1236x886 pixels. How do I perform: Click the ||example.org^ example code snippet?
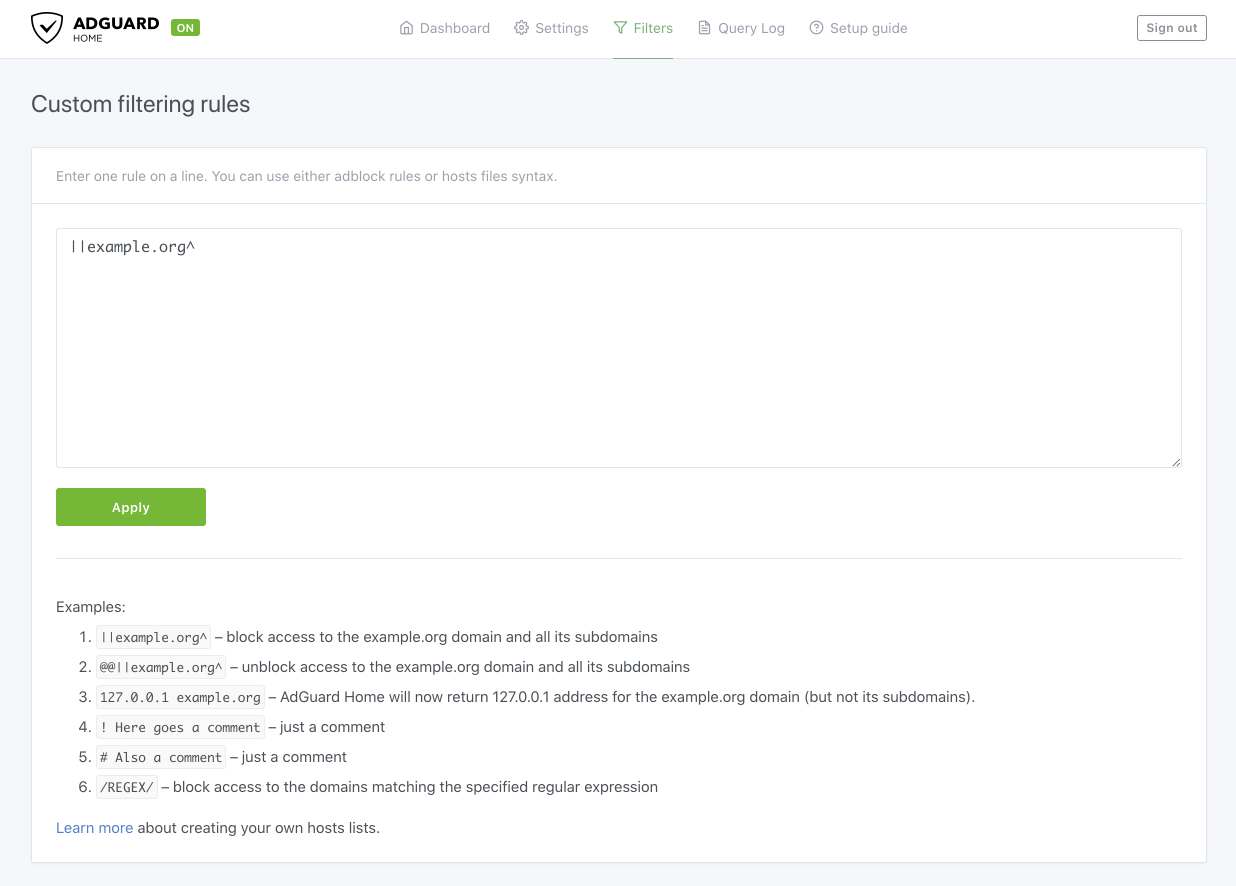click(153, 637)
